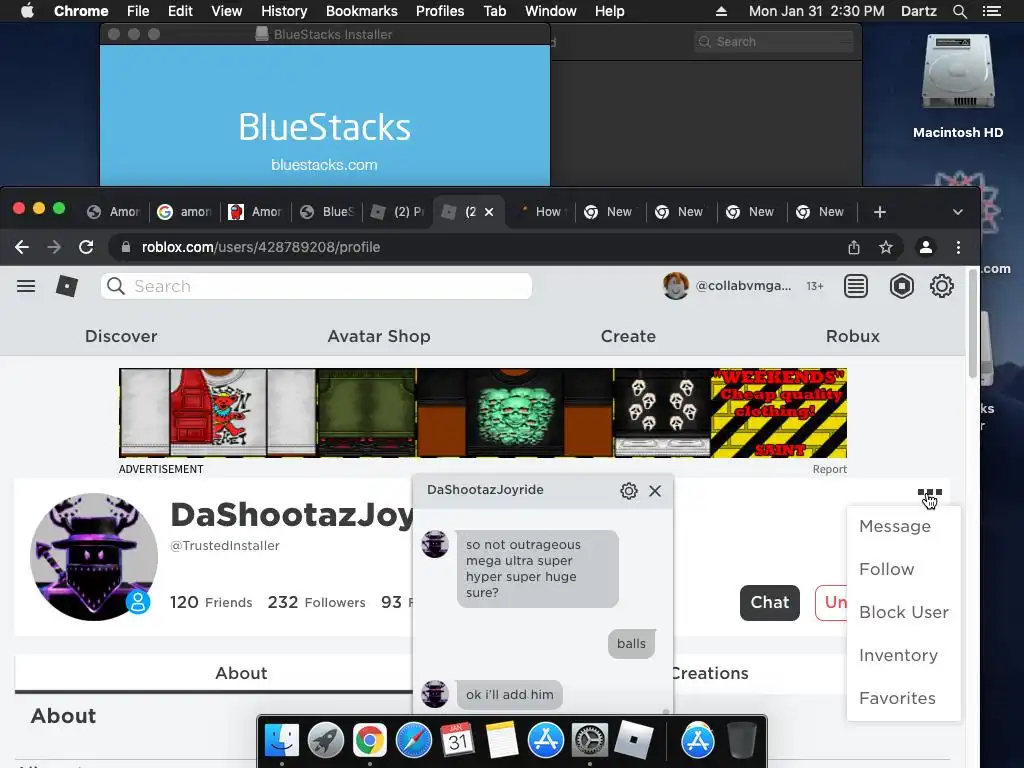1024x768 pixels.
Task: Click the red Unfriend button
Action: 831,602
